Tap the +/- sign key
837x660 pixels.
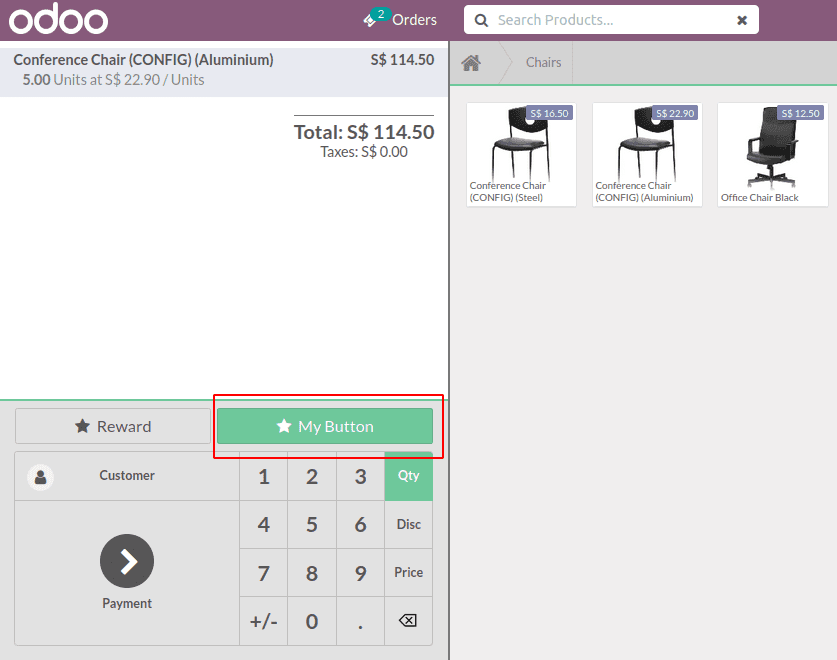tap(264, 621)
